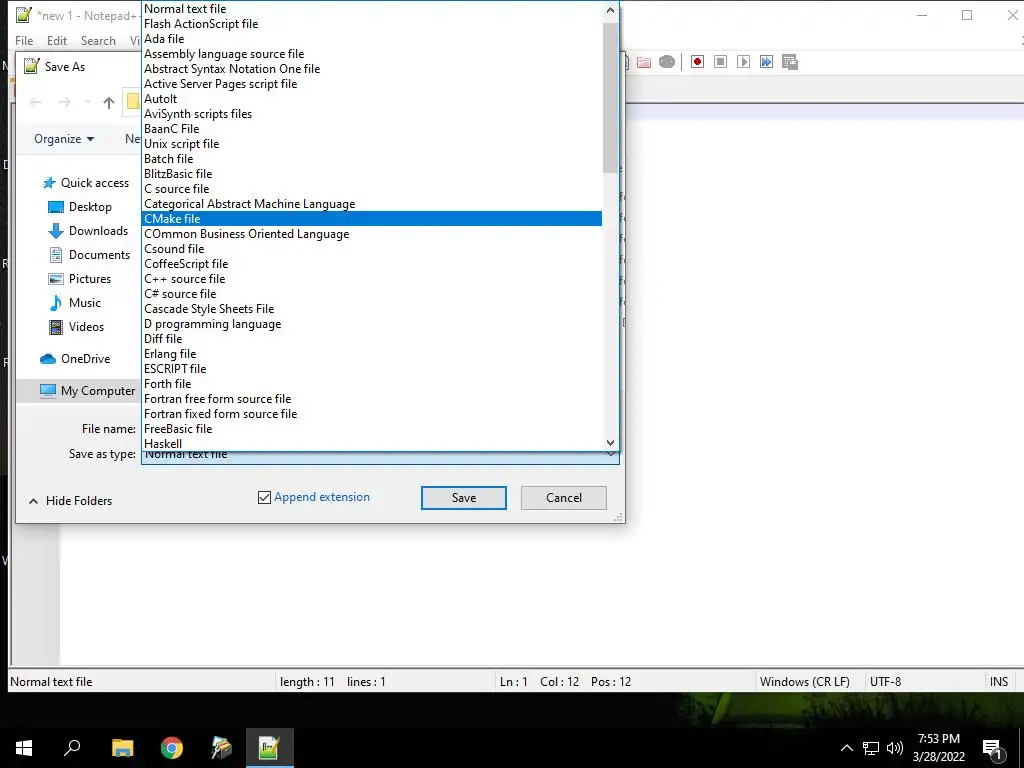Viewport: 1024px width, 768px height.
Task: Choose highlighted 'CMake file' type
Action: pos(372,219)
